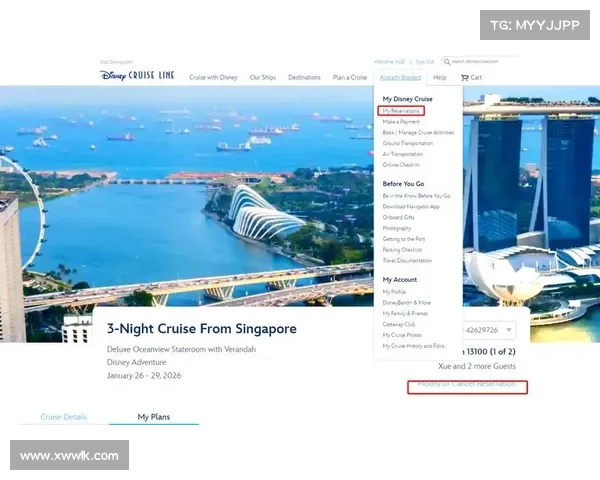Click Modify or Cancel Reservation link

[x=467, y=385]
